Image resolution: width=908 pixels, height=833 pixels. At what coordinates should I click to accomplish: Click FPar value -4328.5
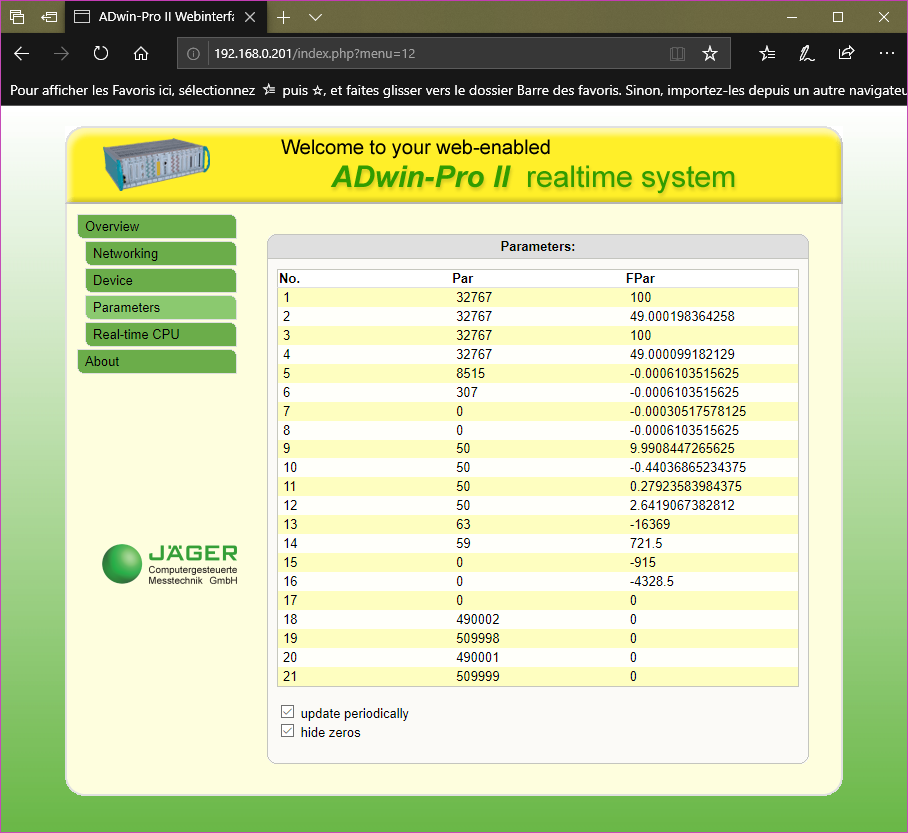point(651,582)
